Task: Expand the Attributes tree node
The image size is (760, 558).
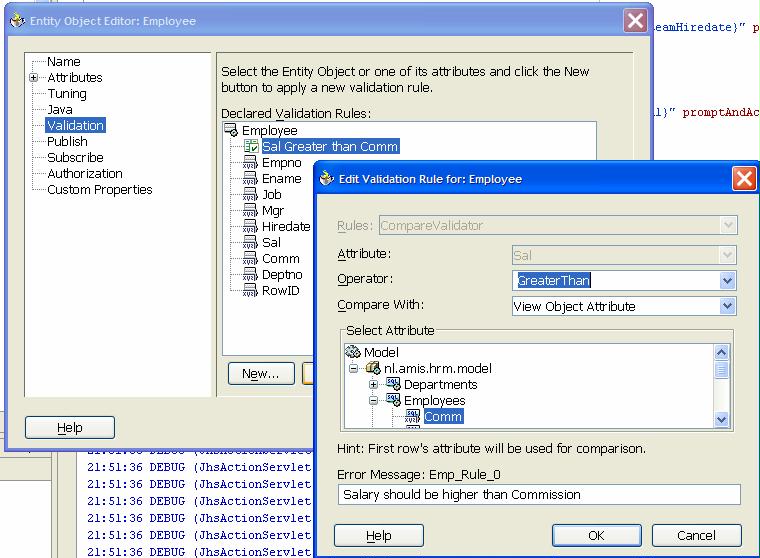Action: [34, 78]
